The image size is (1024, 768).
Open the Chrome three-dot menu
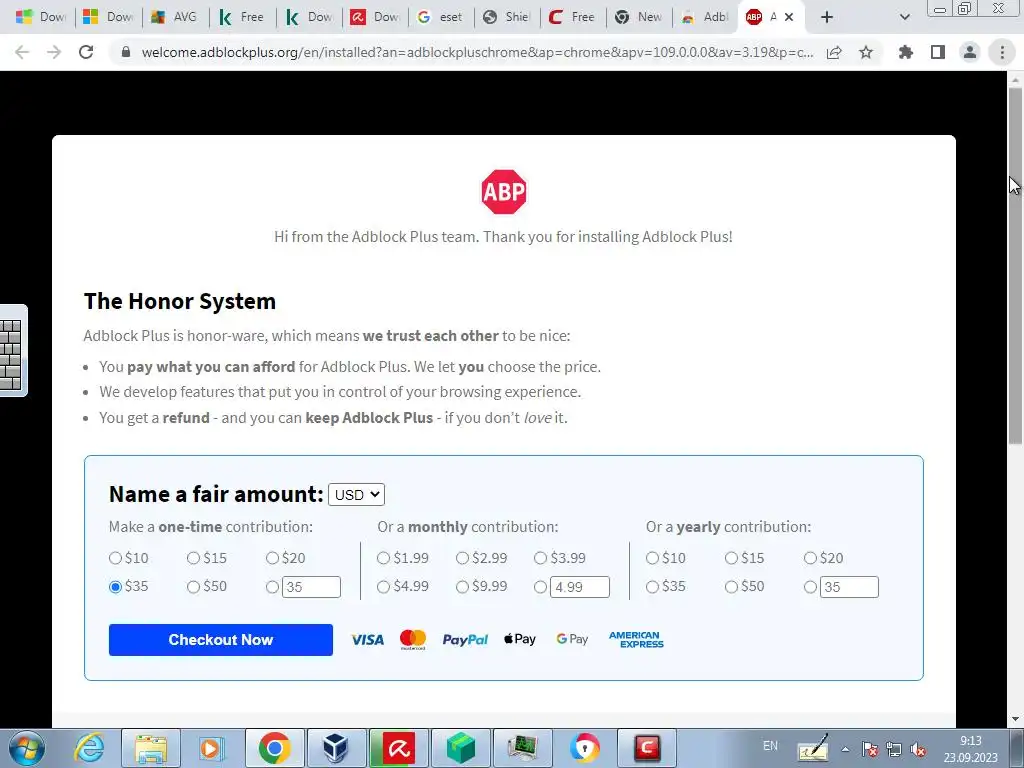pos(1002,52)
